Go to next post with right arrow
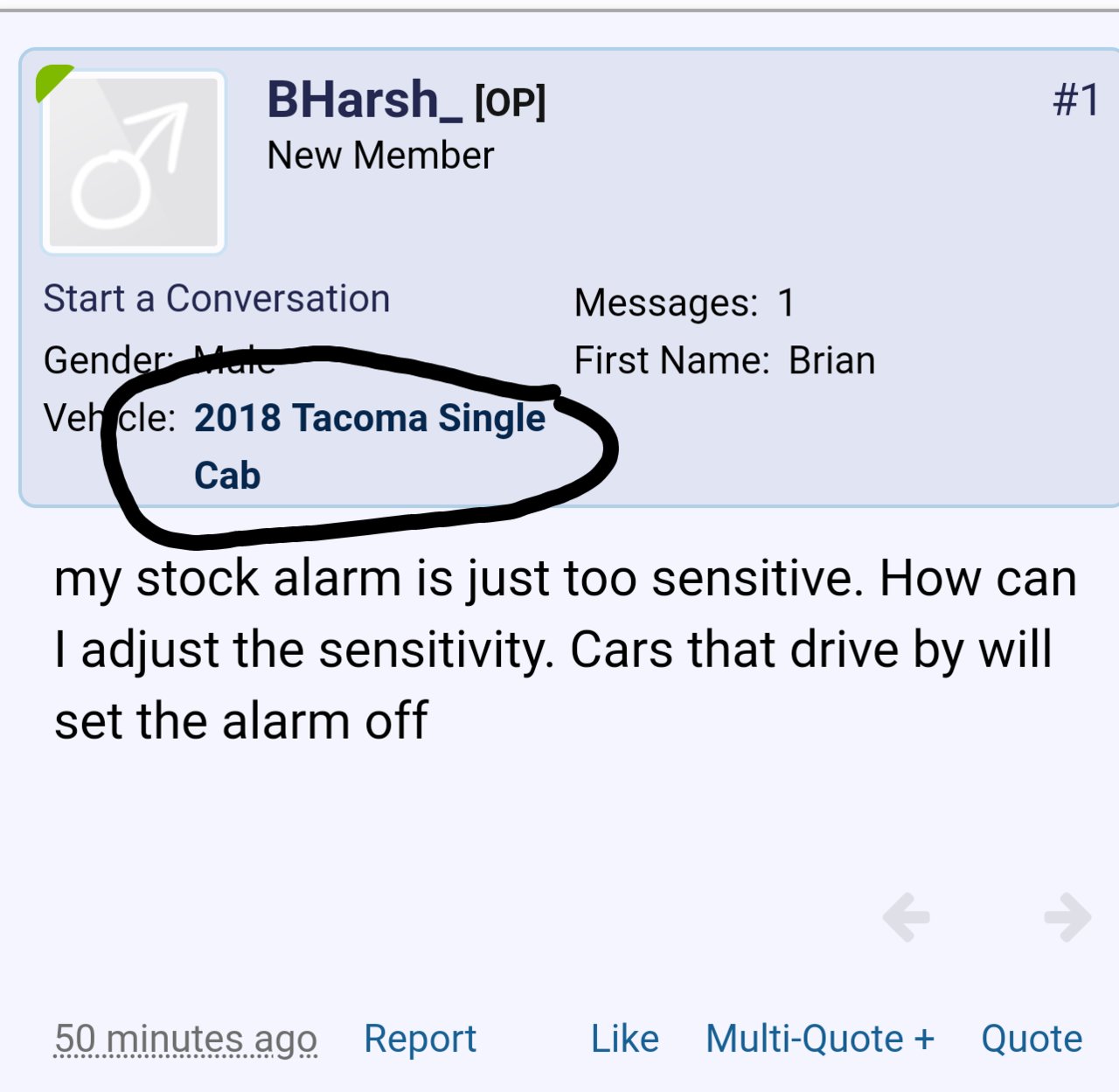The image size is (1119, 1092). click(1067, 917)
